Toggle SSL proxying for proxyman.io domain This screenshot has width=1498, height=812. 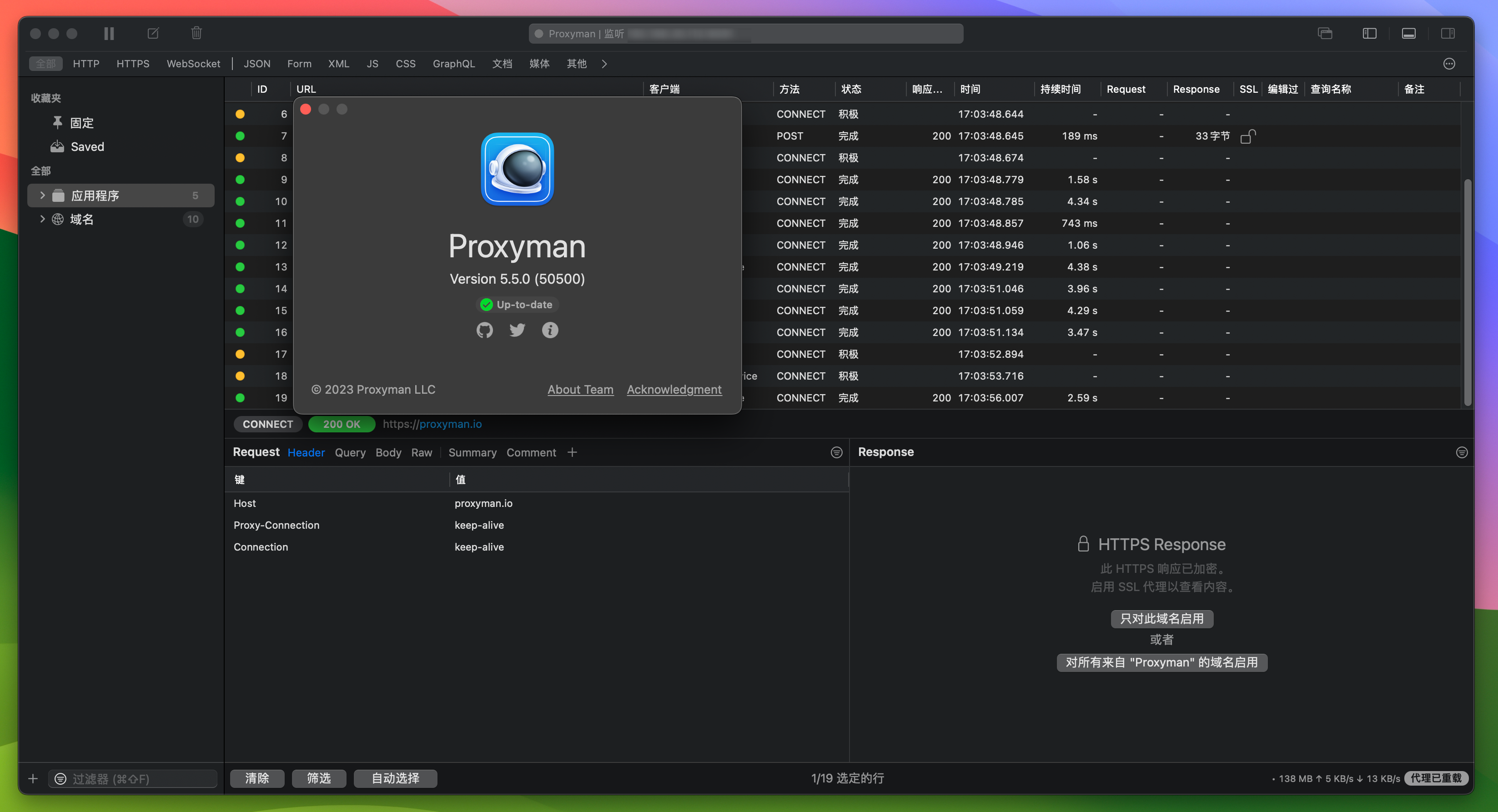tap(1162, 618)
